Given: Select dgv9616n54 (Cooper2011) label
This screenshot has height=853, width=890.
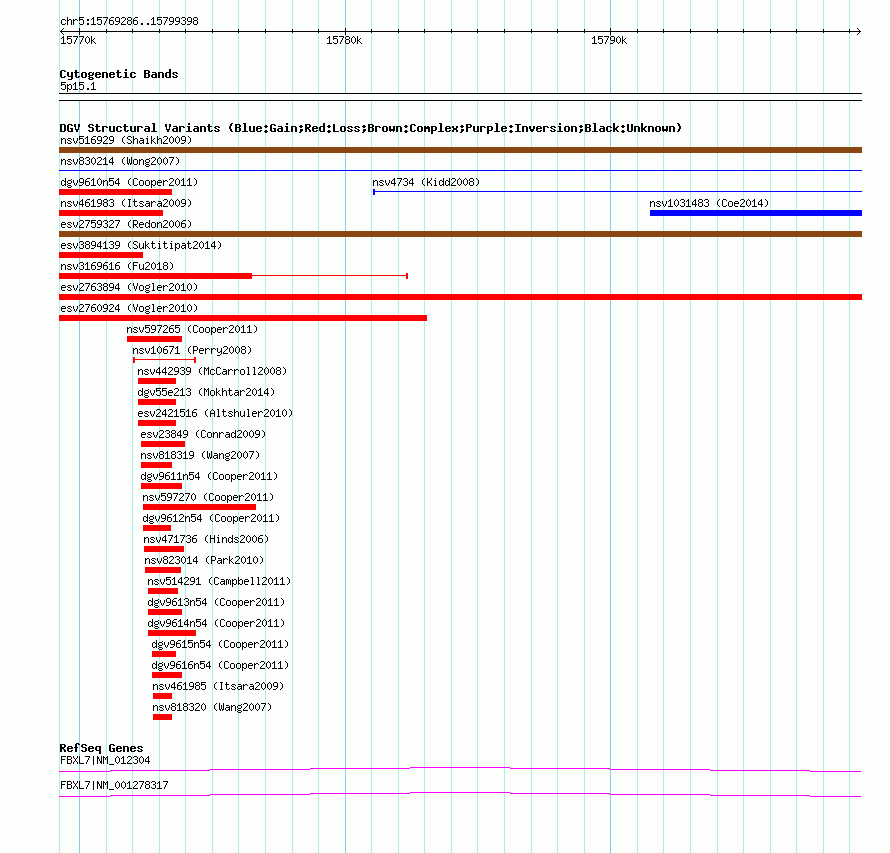Looking at the screenshot, I should (220, 665).
